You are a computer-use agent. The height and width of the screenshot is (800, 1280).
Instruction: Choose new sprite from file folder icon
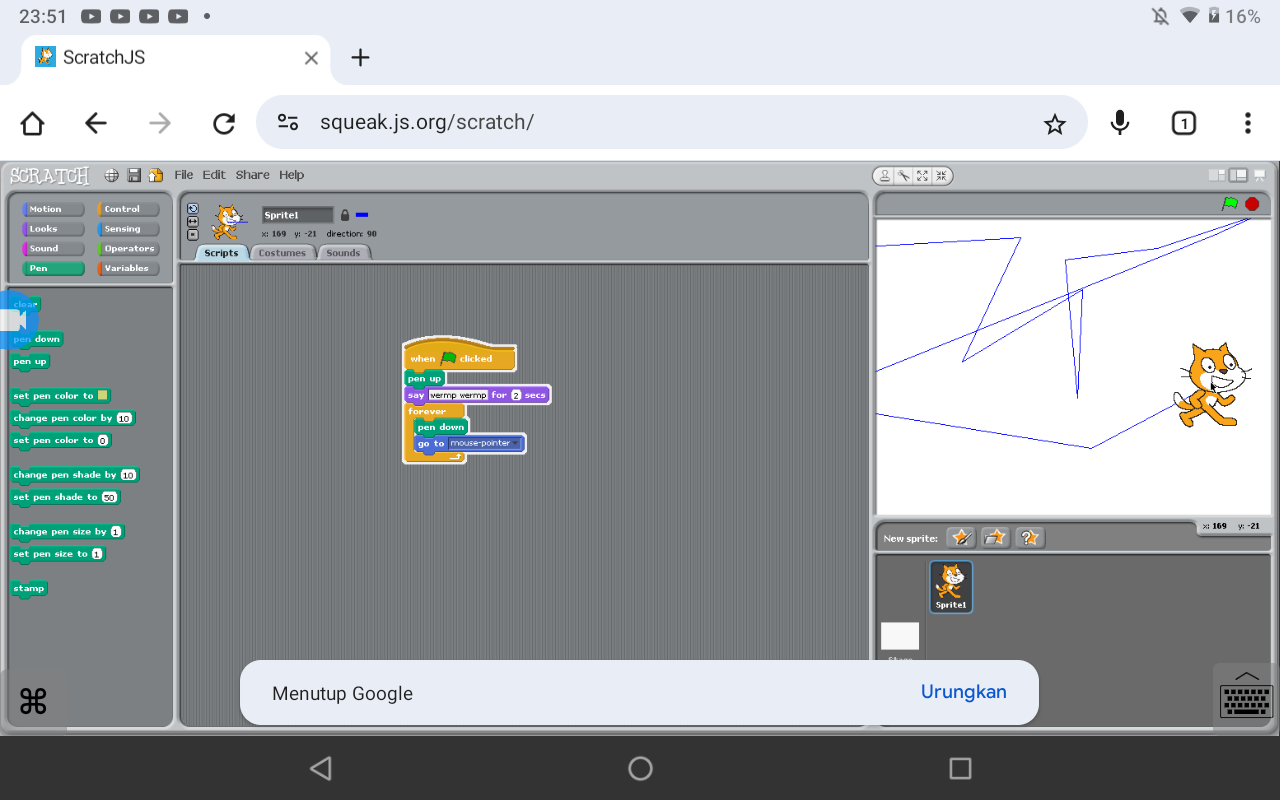(995, 538)
